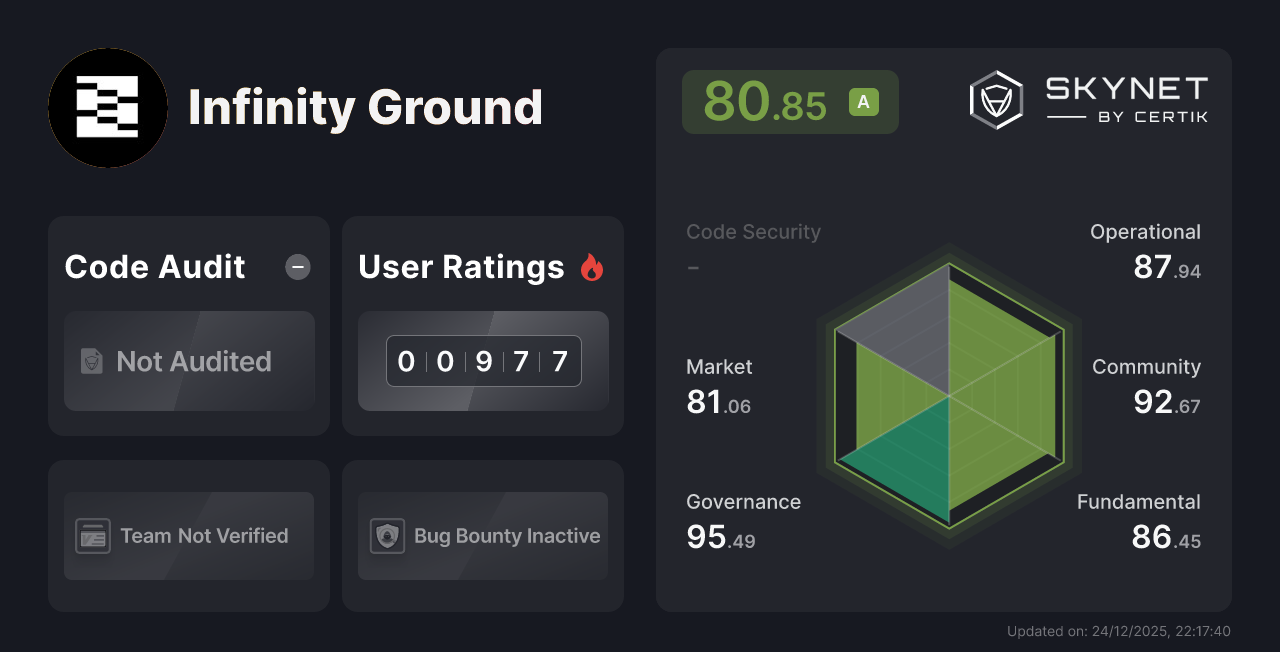
Task: Click the Bug Bounty shield icon
Action: coord(386,536)
